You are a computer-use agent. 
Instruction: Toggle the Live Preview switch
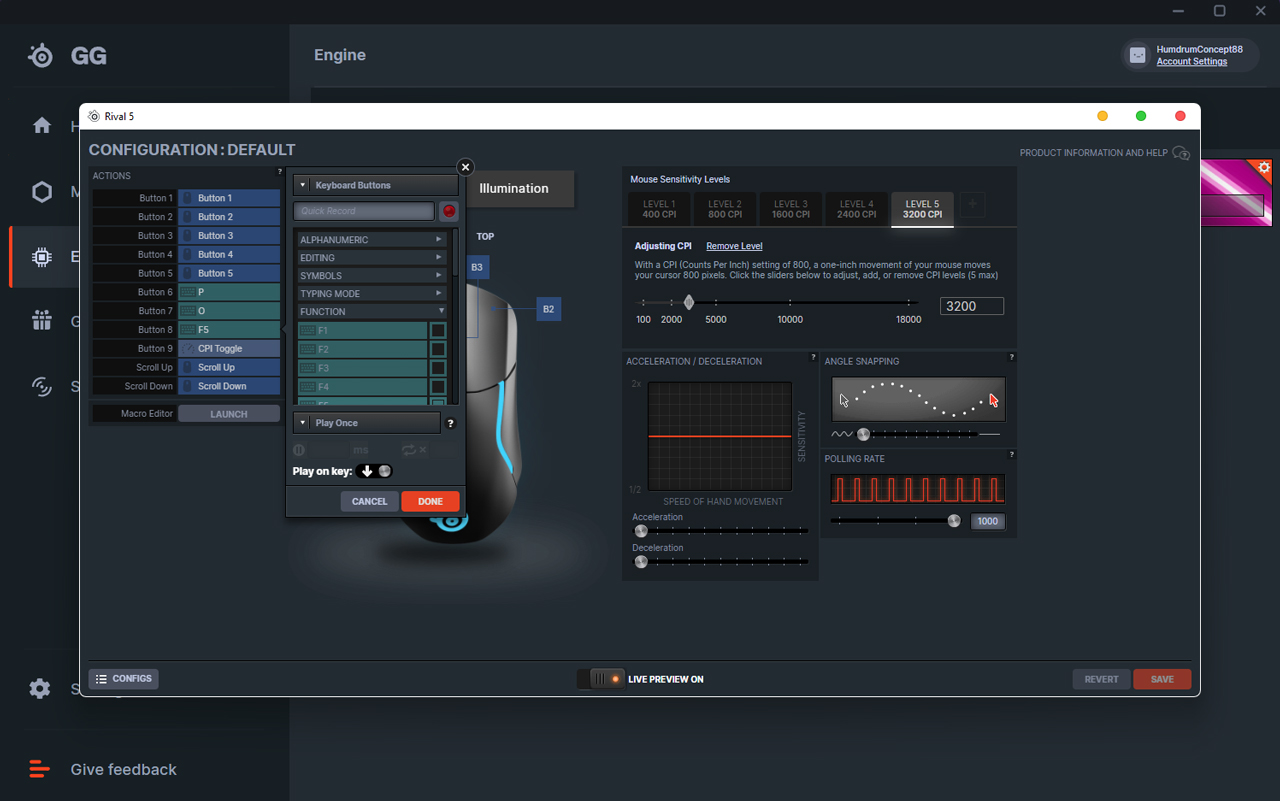click(x=601, y=679)
